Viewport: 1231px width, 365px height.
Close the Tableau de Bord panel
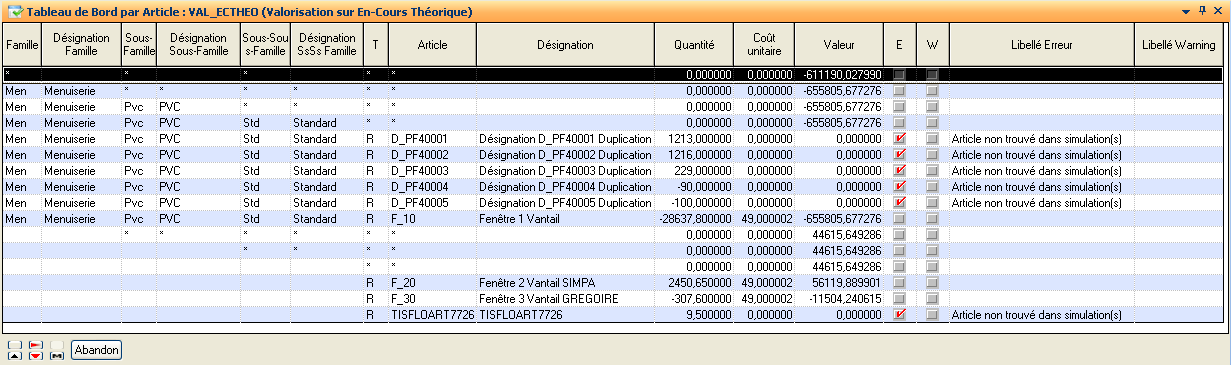pyautogui.click(x=1218, y=10)
